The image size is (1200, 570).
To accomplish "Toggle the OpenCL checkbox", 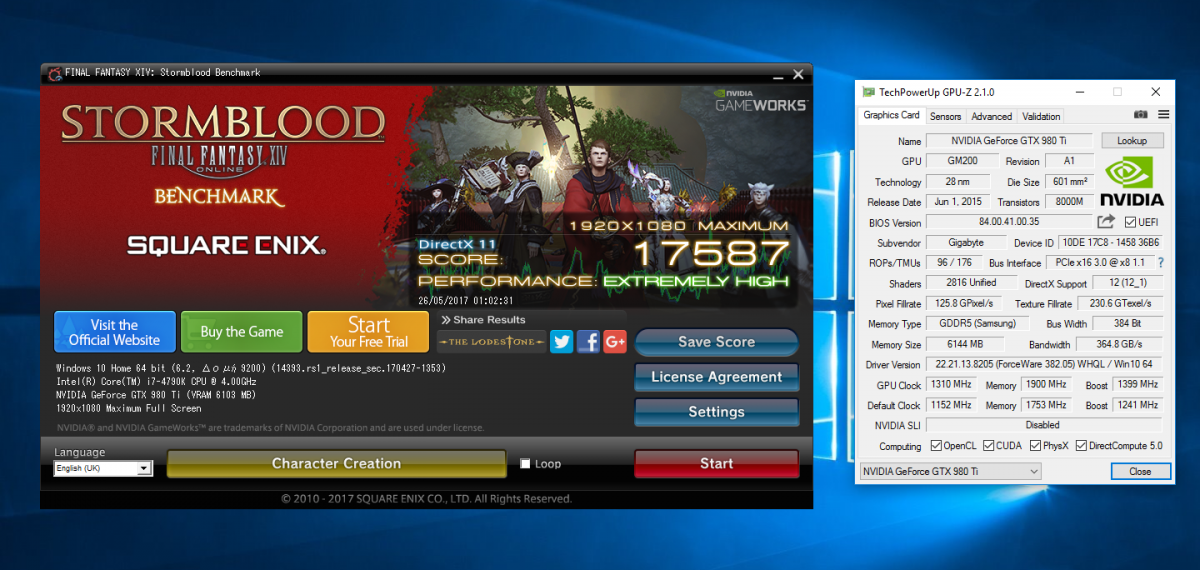I will coord(936,446).
